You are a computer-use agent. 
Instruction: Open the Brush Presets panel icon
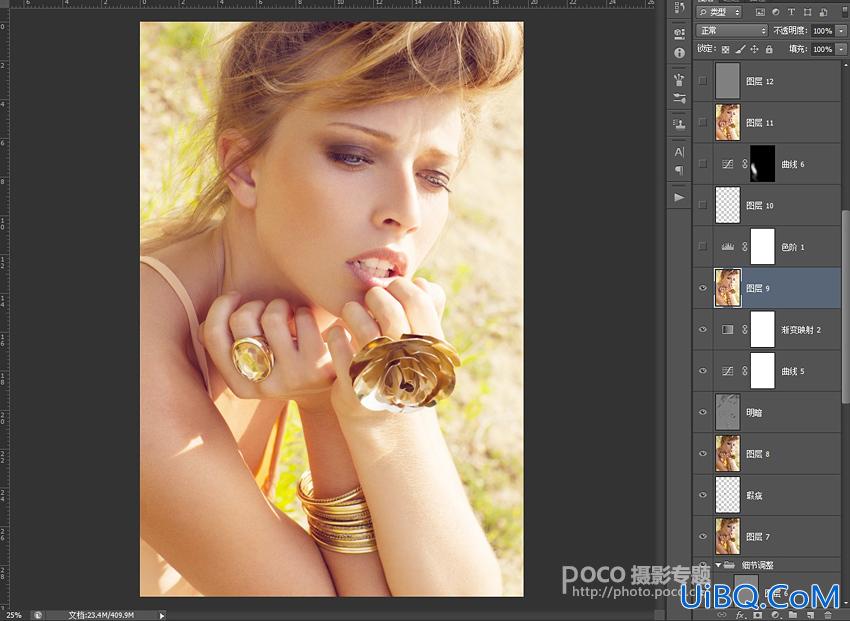(679, 80)
